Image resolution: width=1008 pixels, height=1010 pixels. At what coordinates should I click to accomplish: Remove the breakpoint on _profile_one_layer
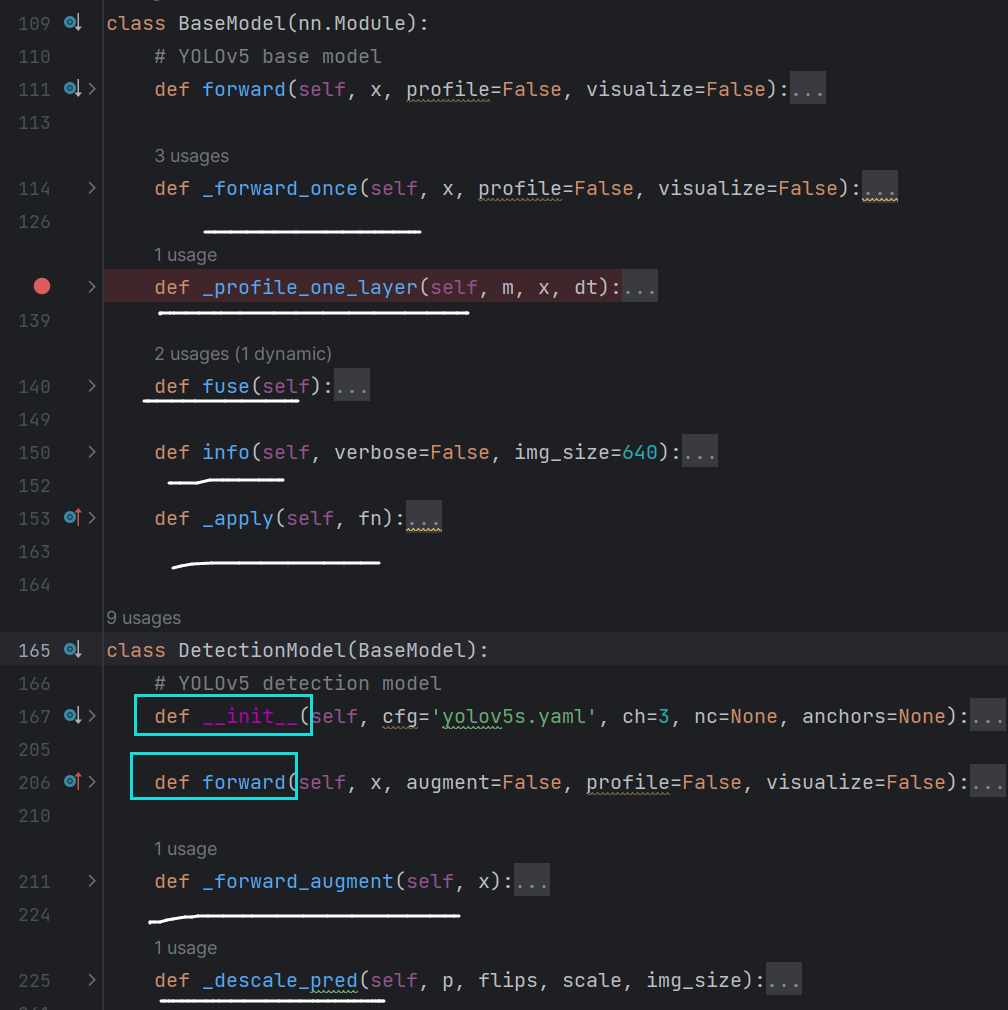[x=42, y=286]
